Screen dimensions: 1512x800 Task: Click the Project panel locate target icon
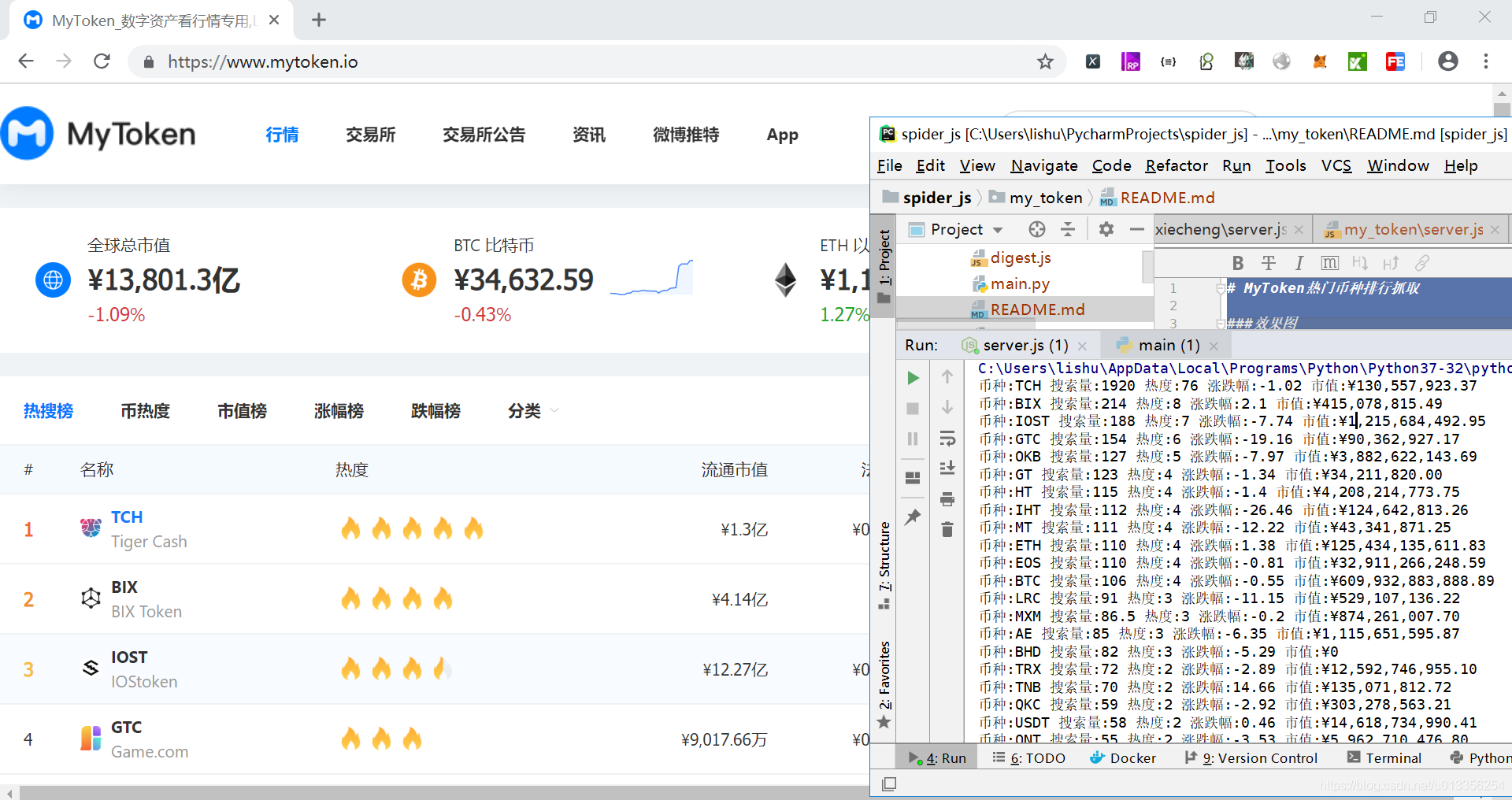point(1037,229)
